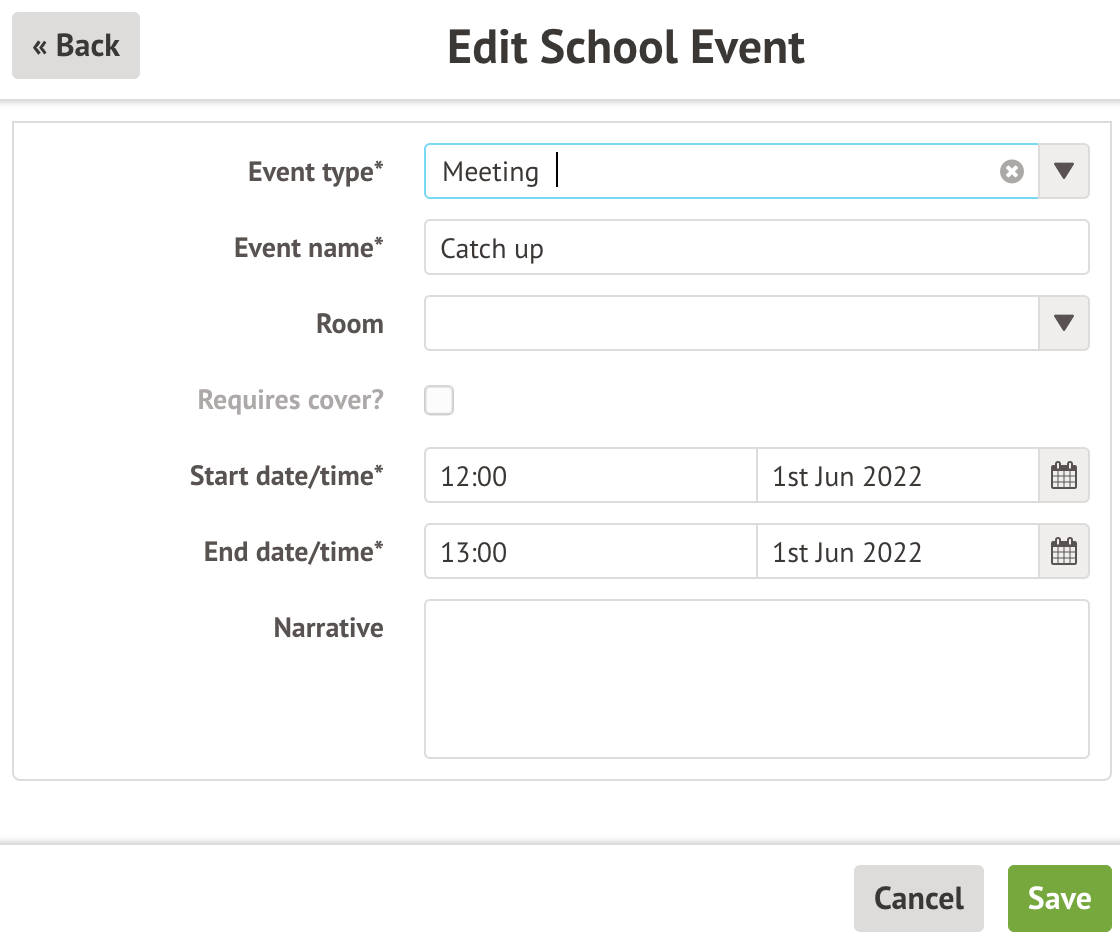Click the Narrative field label
Viewport: 1120px width, 936px height.
tap(328, 628)
